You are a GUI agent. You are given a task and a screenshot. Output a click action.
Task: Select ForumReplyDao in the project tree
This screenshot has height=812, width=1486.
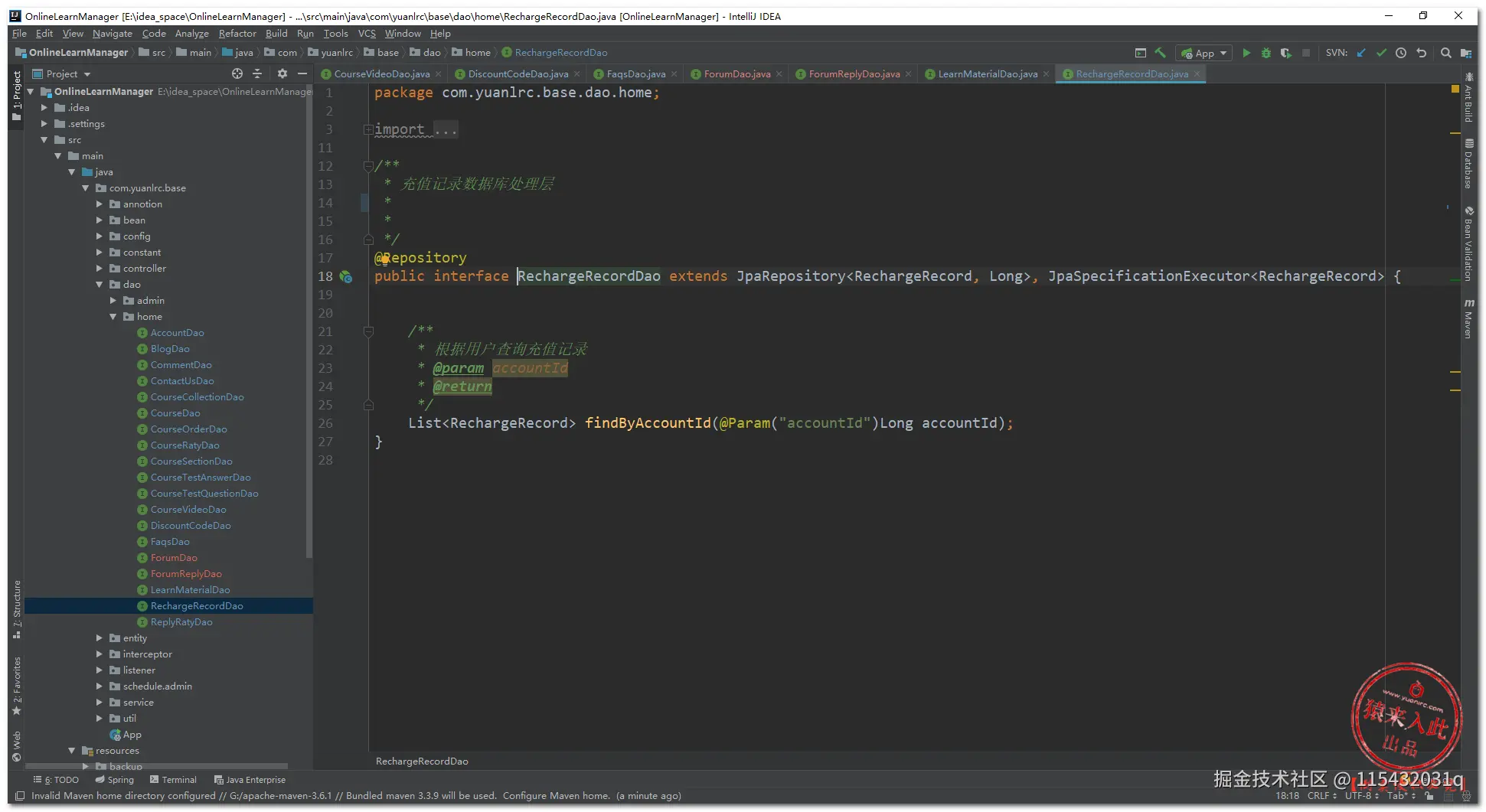pos(185,574)
